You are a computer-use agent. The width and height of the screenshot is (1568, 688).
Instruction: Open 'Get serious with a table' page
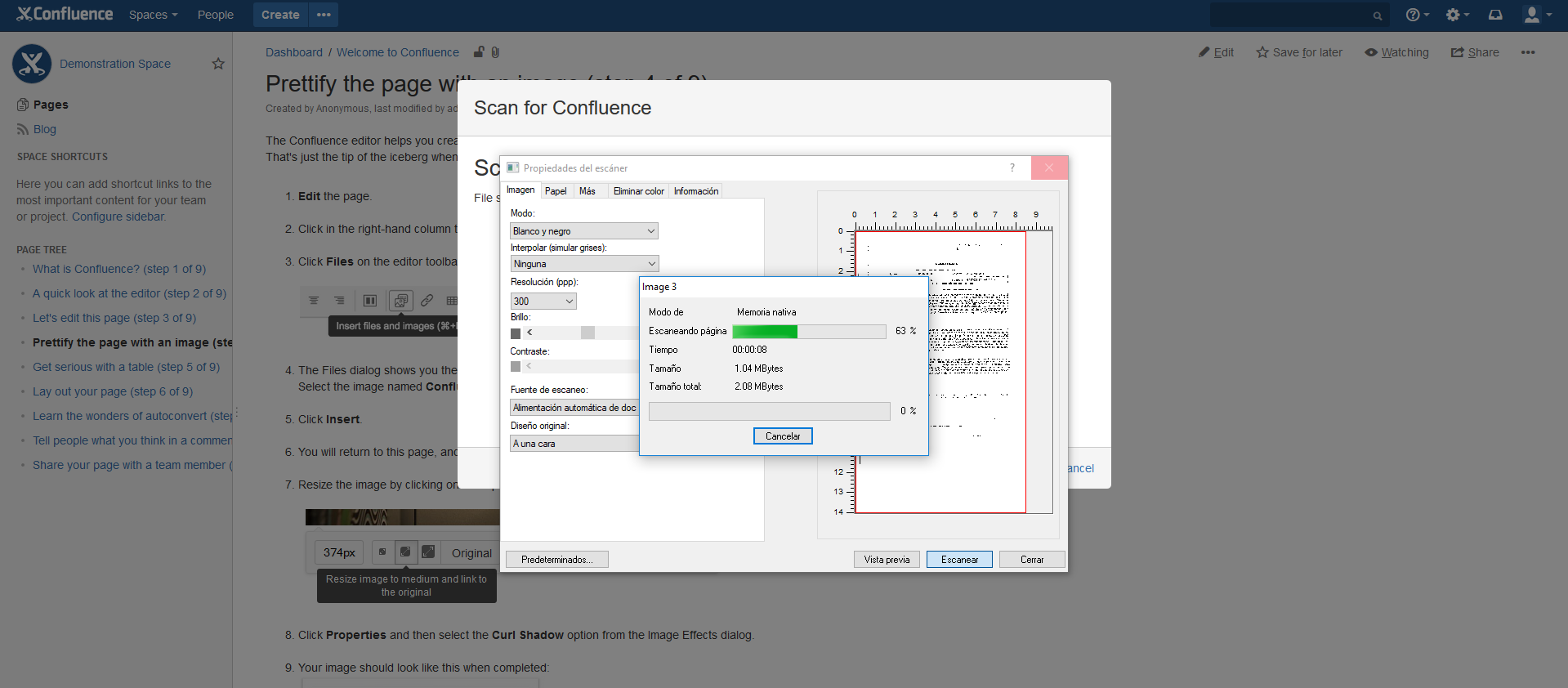(126, 367)
